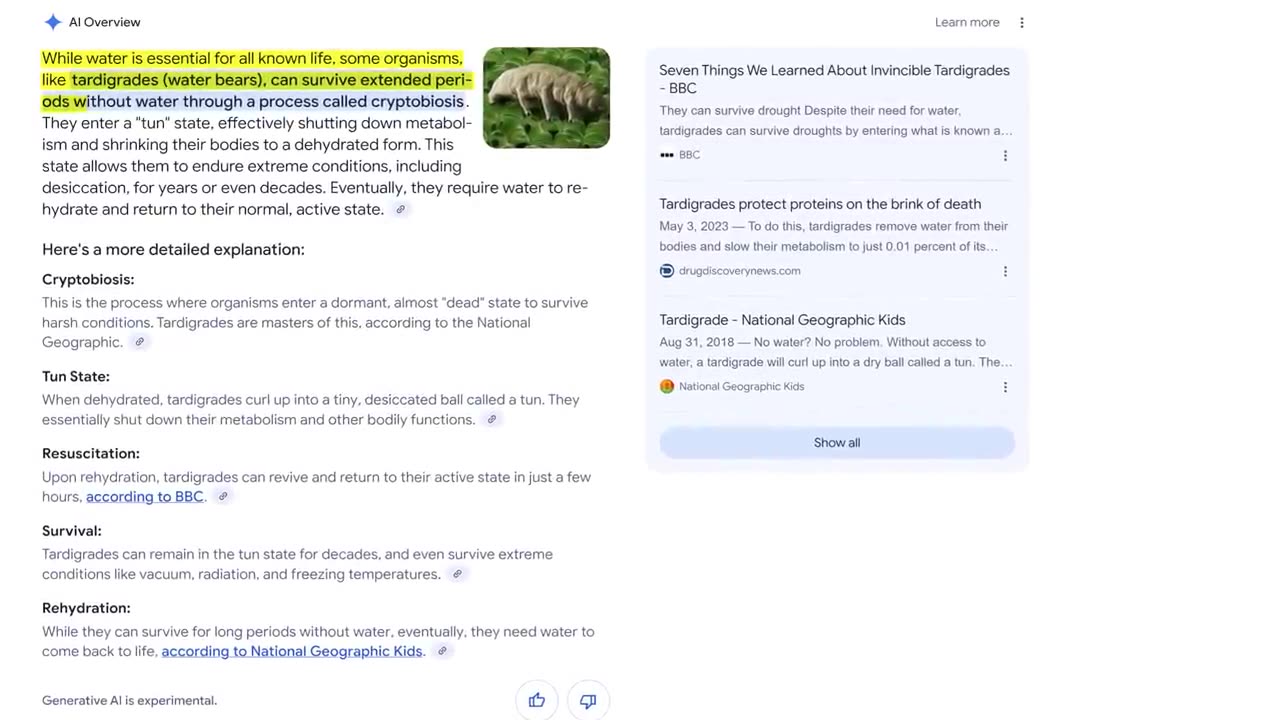The width and height of the screenshot is (1280, 720).
Task: Click 'National Geographic Kids' source name under card
Action: [x=741, y=387]
